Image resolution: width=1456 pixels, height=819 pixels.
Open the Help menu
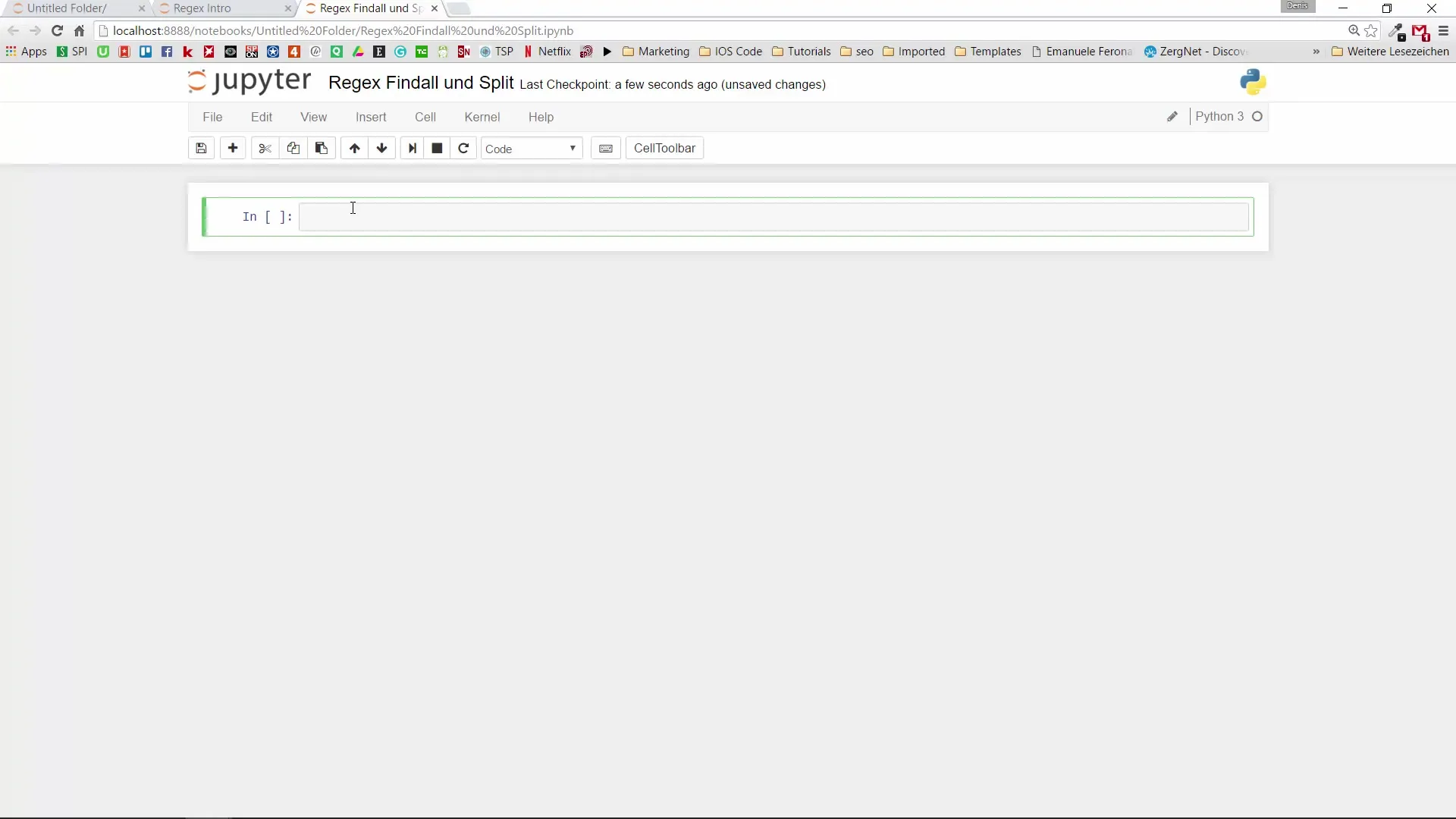pyautogui.click(x=541, y=117)
